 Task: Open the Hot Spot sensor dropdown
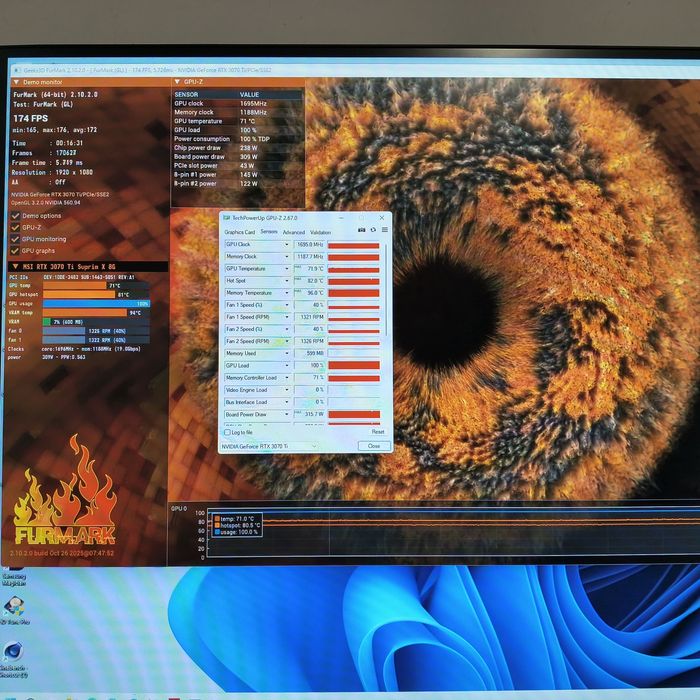[x=287, y=281]
